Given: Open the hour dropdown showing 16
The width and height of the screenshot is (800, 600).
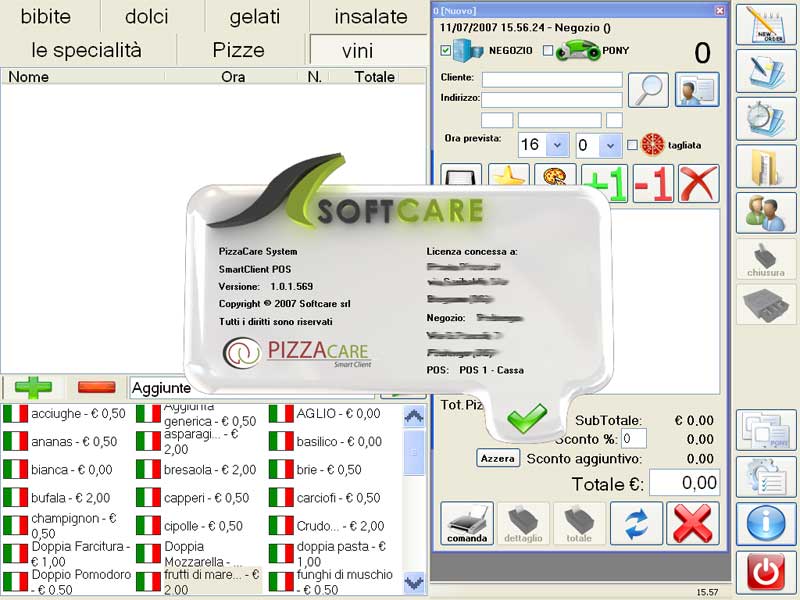Looking at the screenshot, I should [x=557, y=145].
